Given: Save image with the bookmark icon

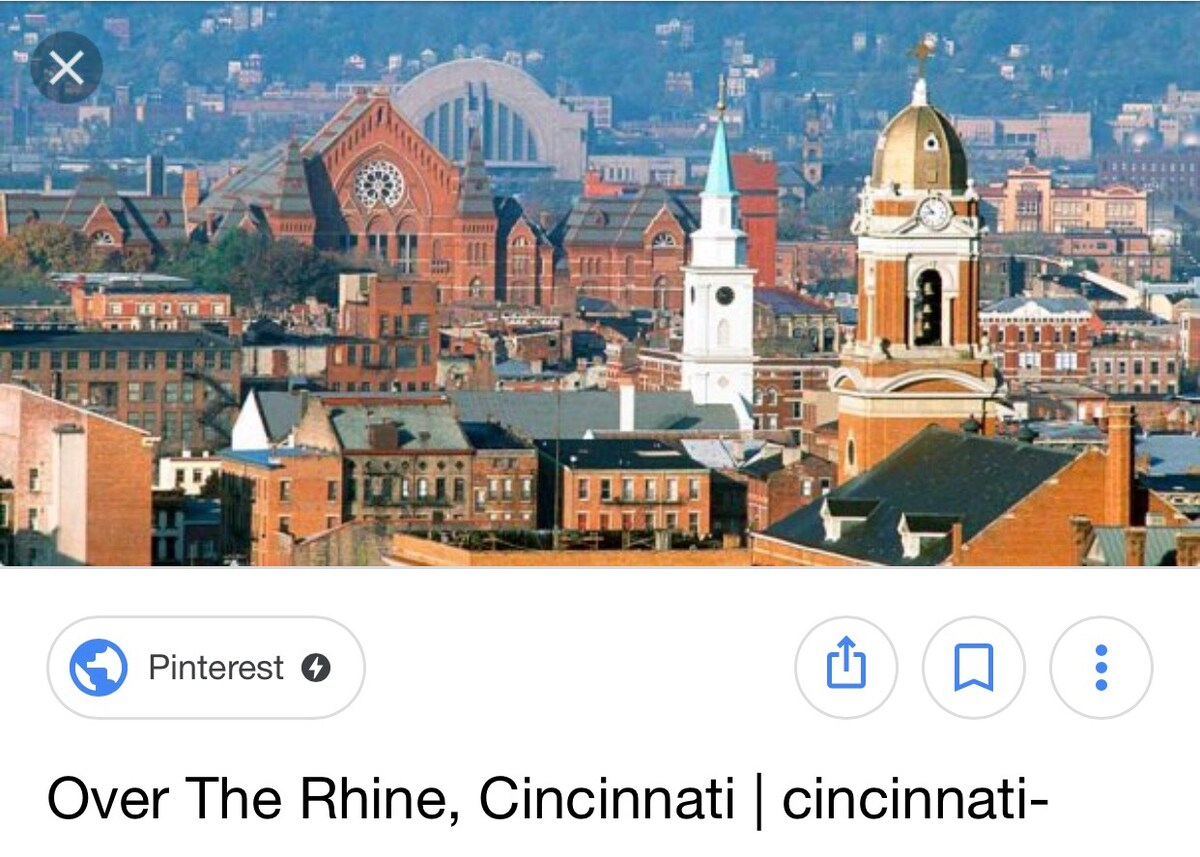Looking at the screenshot, I should click(x=973, y=666).
